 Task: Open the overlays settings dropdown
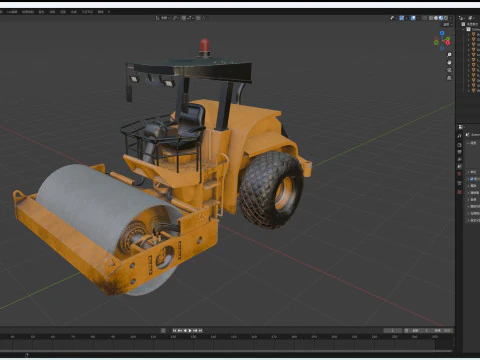click(418, 18)
